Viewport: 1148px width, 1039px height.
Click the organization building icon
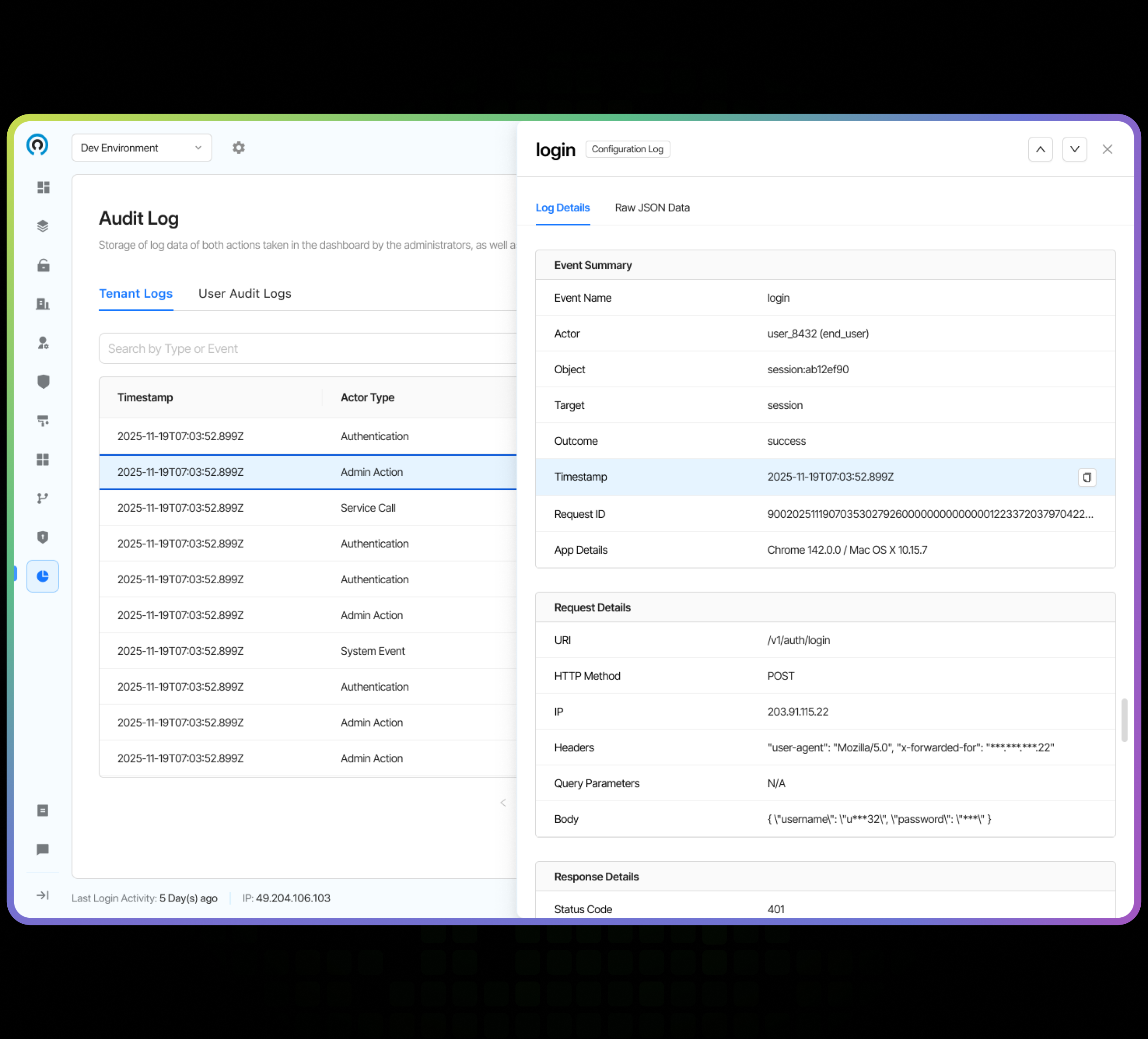click(43, 303)
